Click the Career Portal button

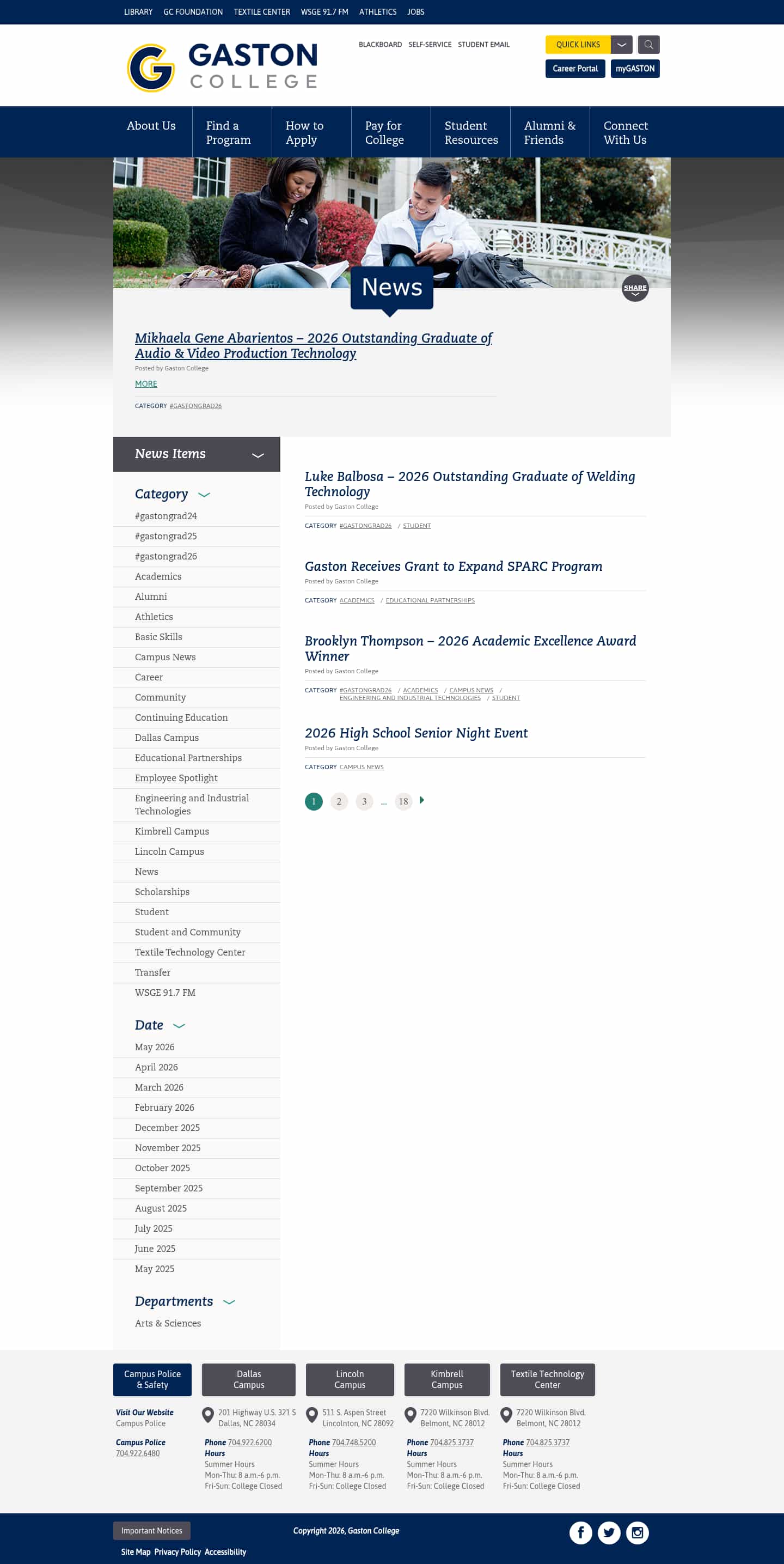(x=574, y=69)
